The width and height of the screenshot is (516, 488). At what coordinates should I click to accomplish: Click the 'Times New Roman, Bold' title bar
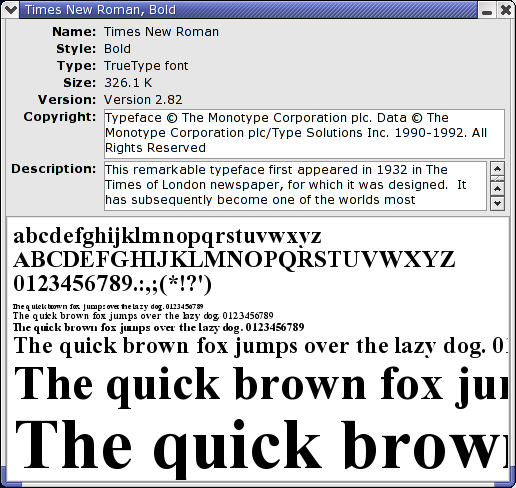click(x=248, y=10)
